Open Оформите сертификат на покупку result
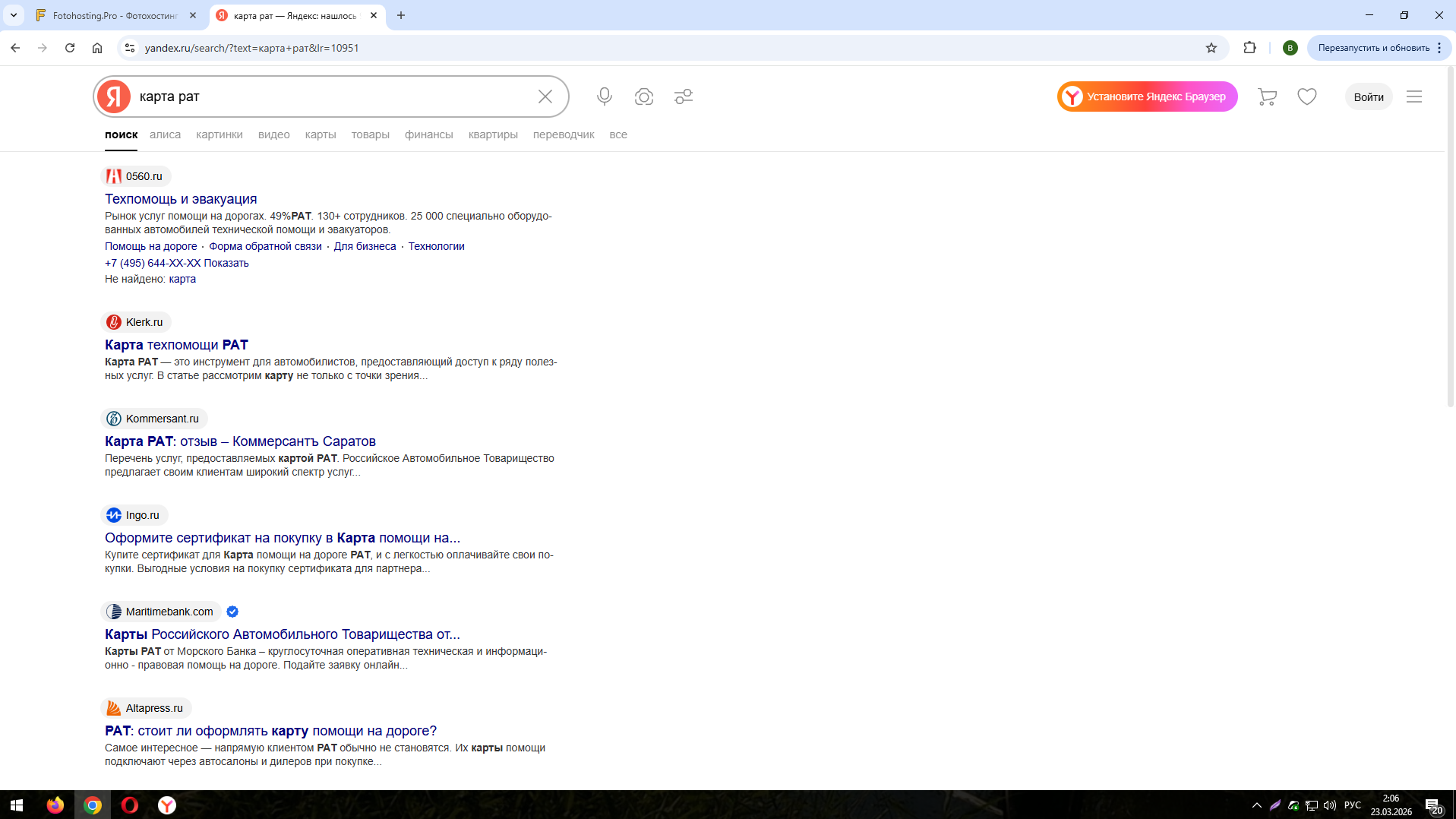Image resolution: width=1456 pixels, height=819 pixels. pyautogui.click(x=283, y=538)
